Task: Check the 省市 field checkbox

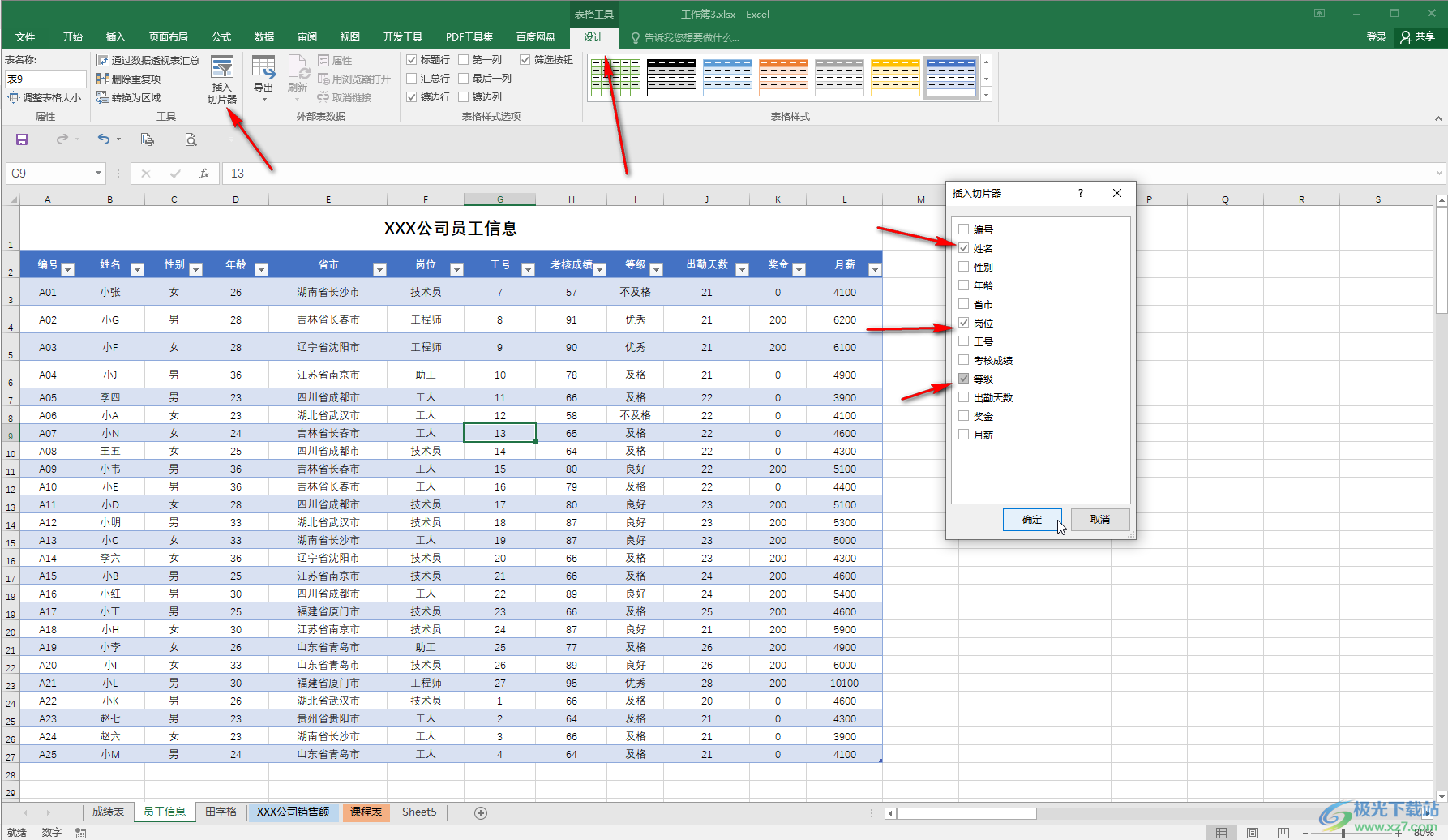Action: click(964, 304)
